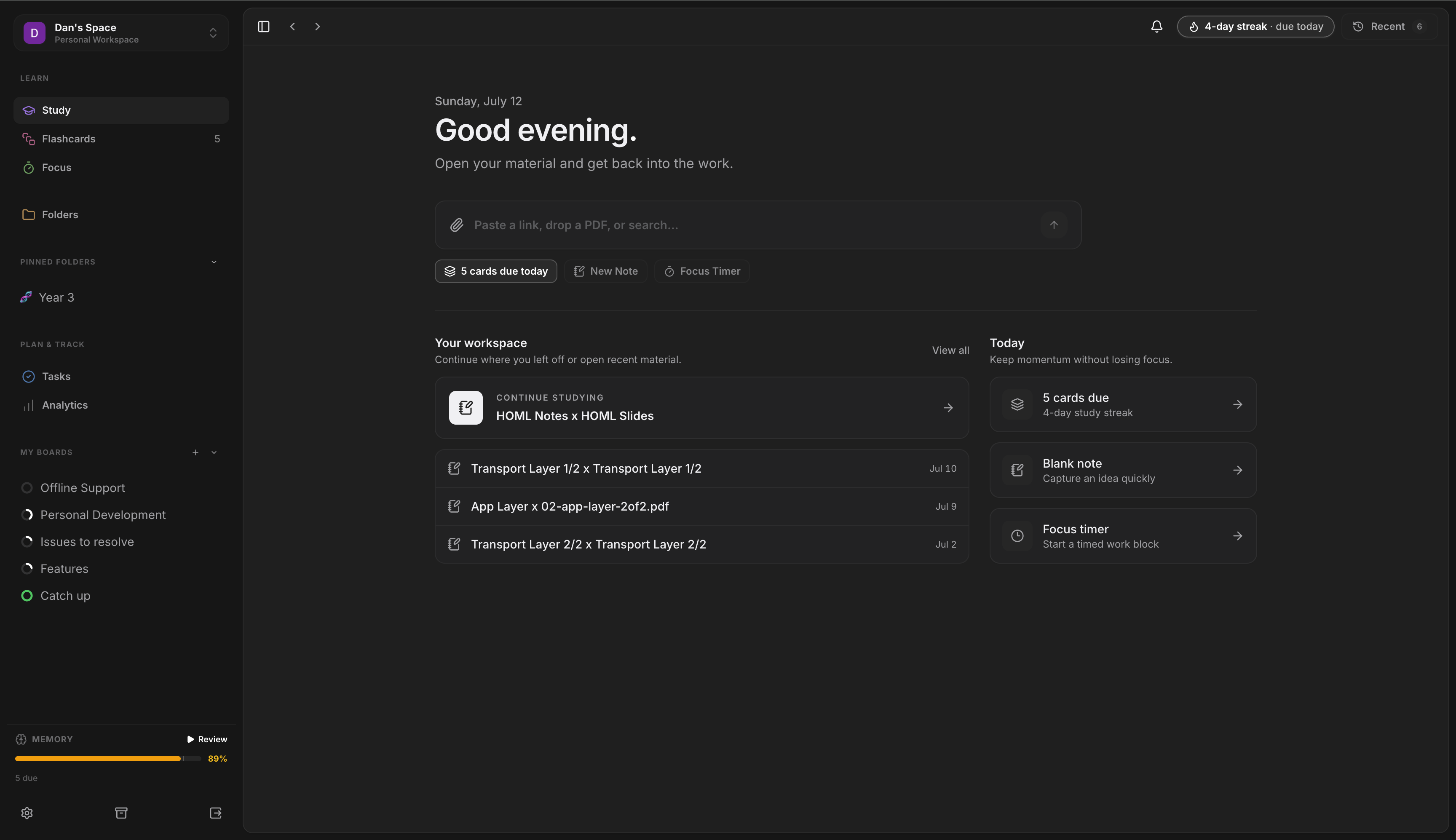Click the purple D workspace avatar
This screenshot has width=1456, height=840.
pos(35,33)
